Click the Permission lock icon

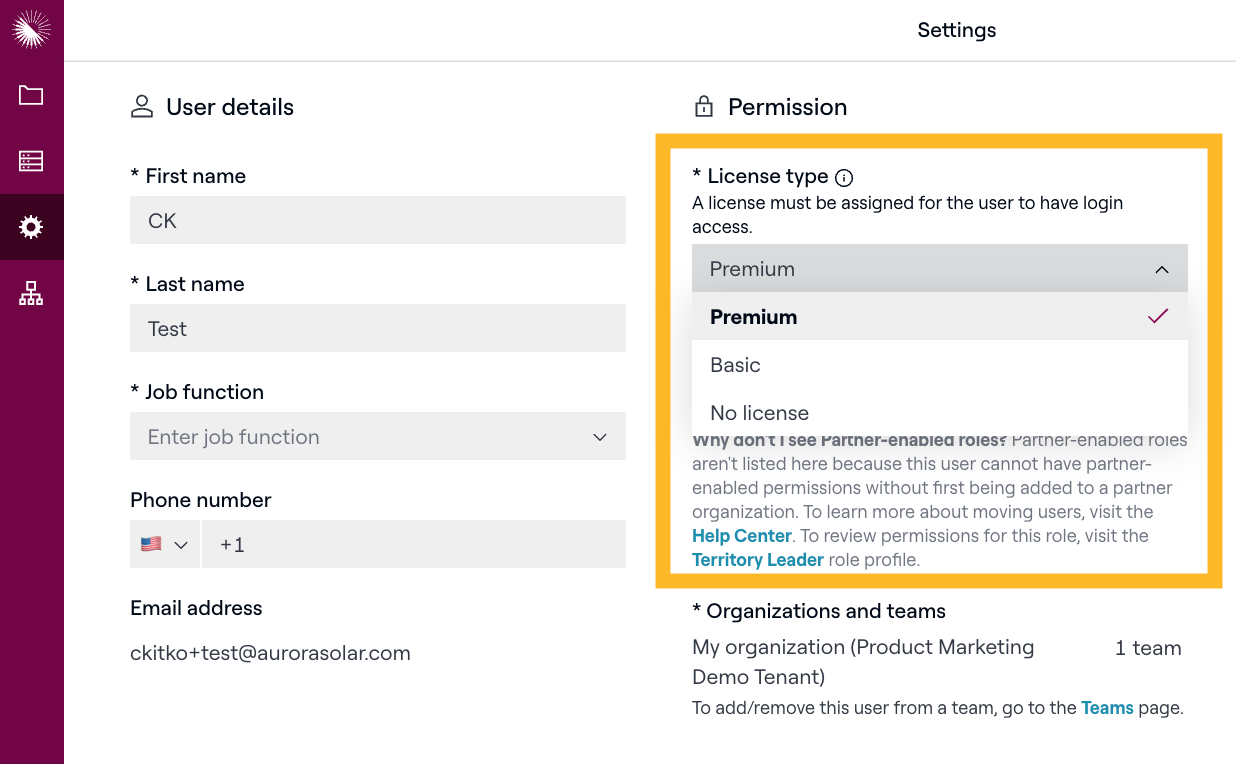(x=704, y=107)
